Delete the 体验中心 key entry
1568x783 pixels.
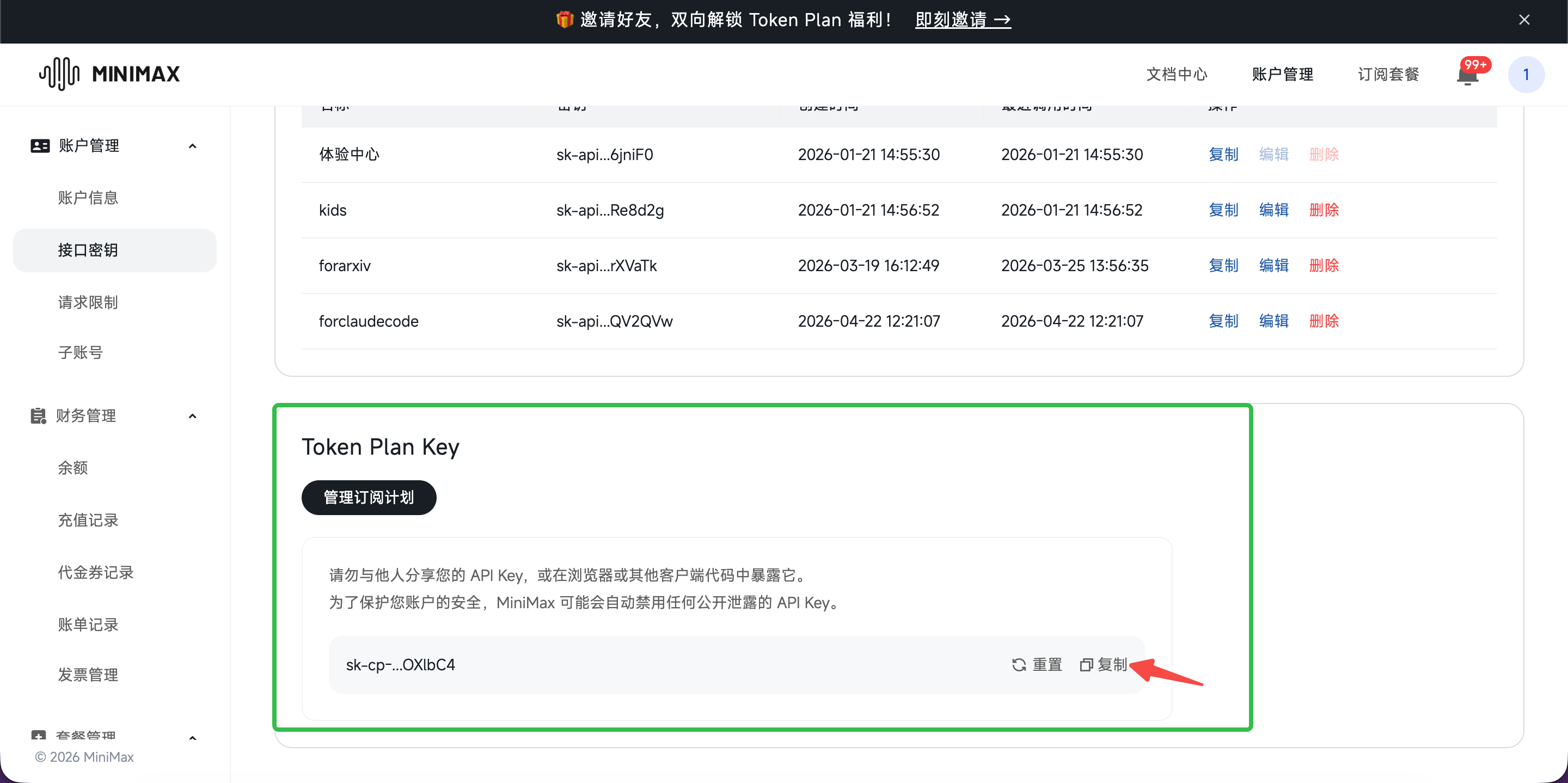1324,155
